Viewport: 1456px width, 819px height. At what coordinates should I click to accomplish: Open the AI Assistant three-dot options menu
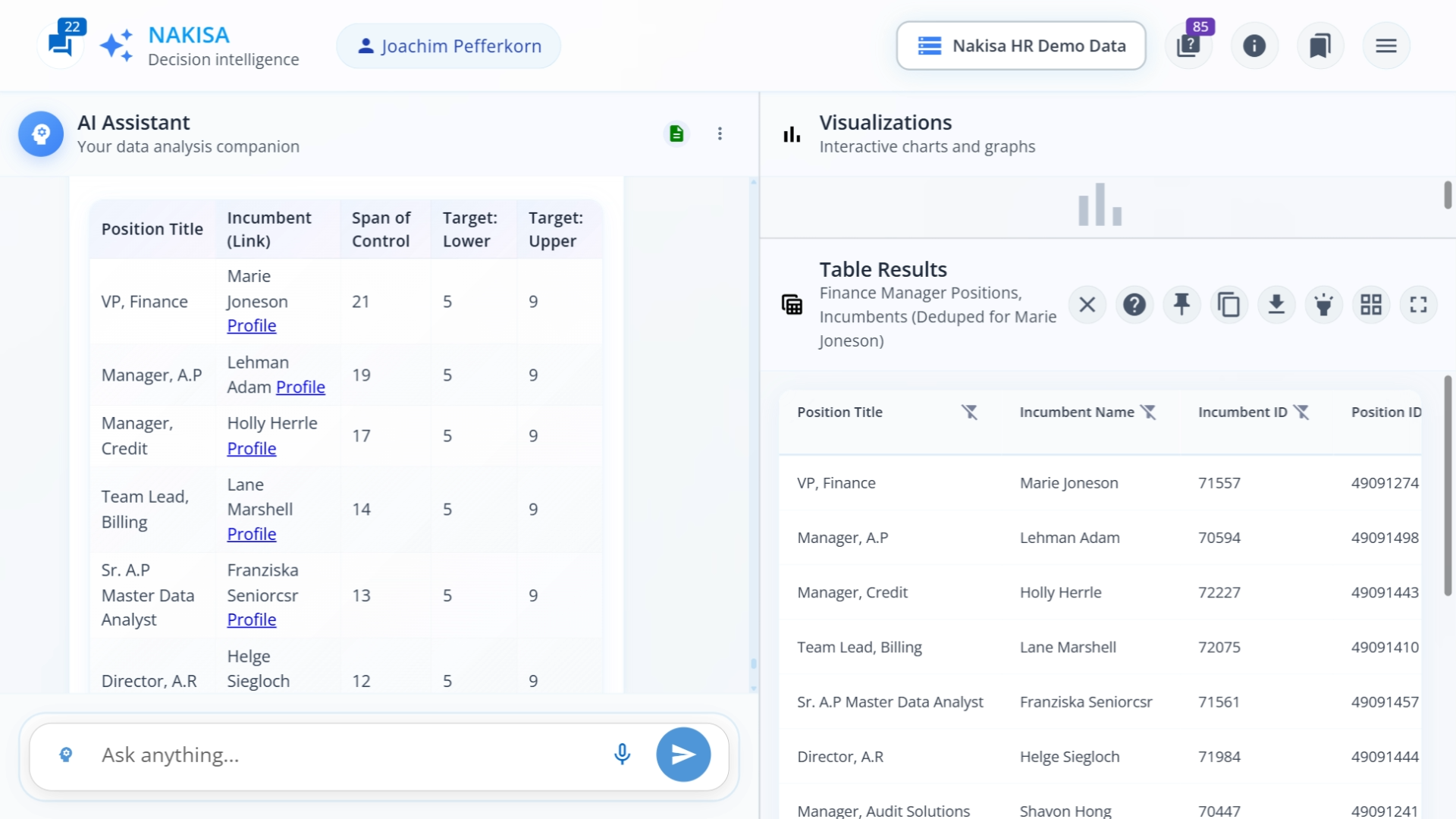click(720, 133)
